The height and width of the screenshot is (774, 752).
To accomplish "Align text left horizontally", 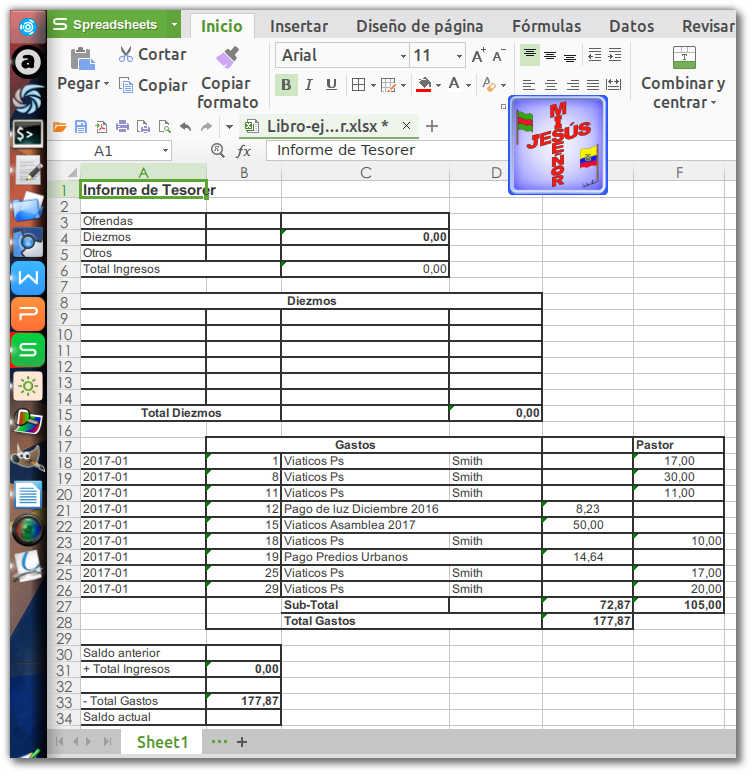I will [x=529, y=85].
